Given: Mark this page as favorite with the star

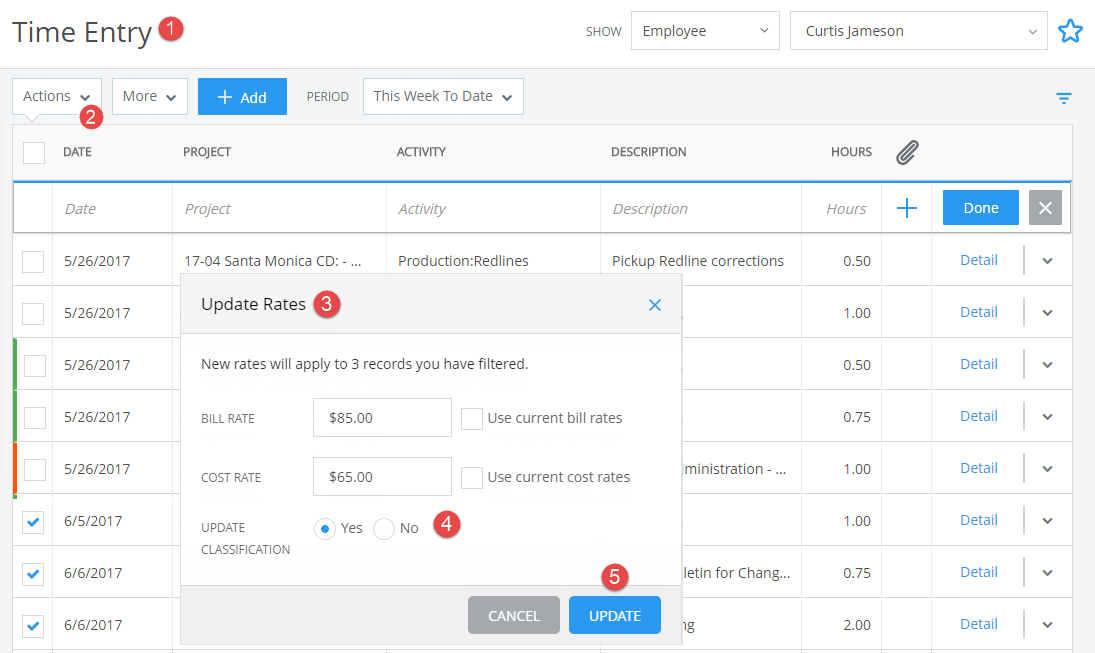Looking at the screenshot, I should (x=1070, y=31).
